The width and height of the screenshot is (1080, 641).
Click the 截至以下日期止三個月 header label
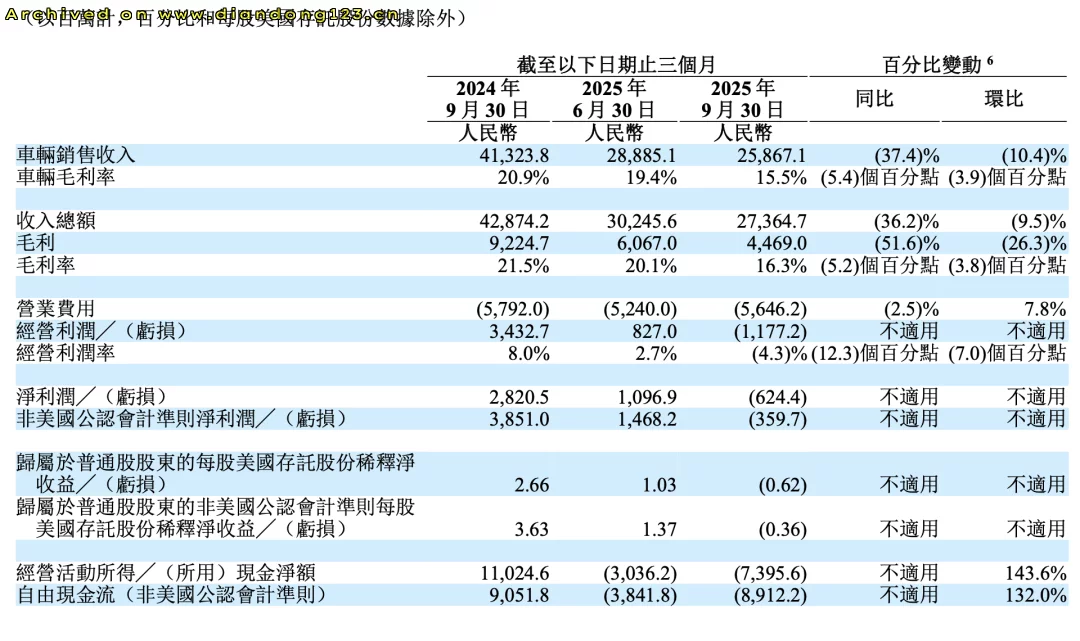point(615,62)
